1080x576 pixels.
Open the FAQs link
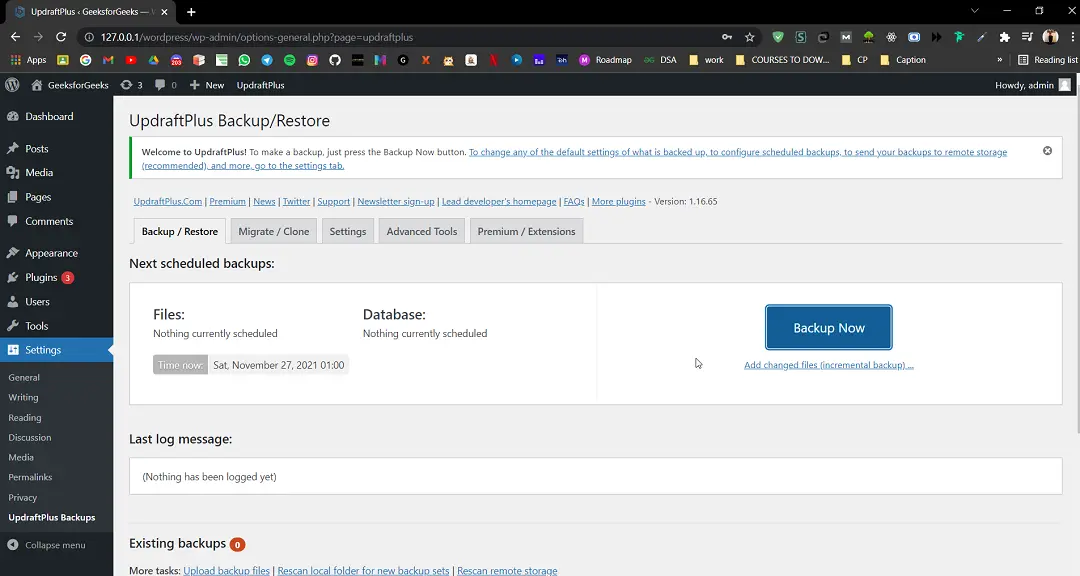click(574, 201)
